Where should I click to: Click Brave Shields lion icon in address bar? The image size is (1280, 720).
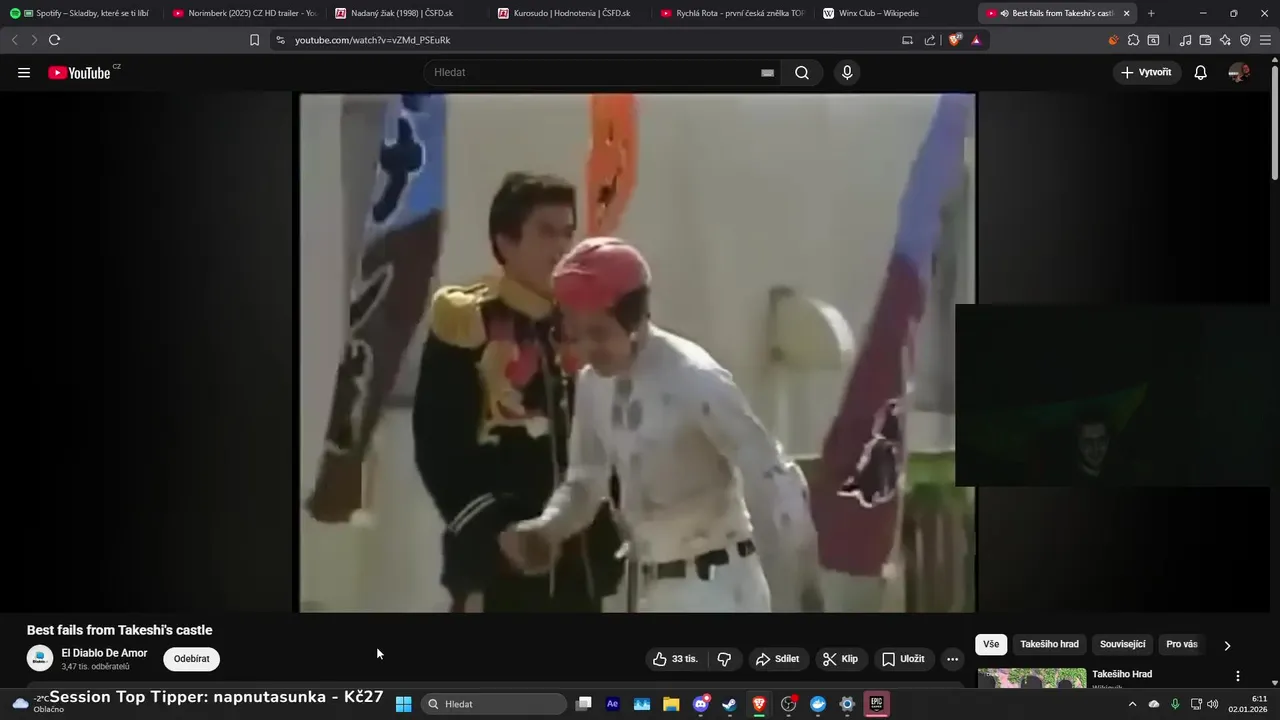pyautogui.click(x=955, y=40)
